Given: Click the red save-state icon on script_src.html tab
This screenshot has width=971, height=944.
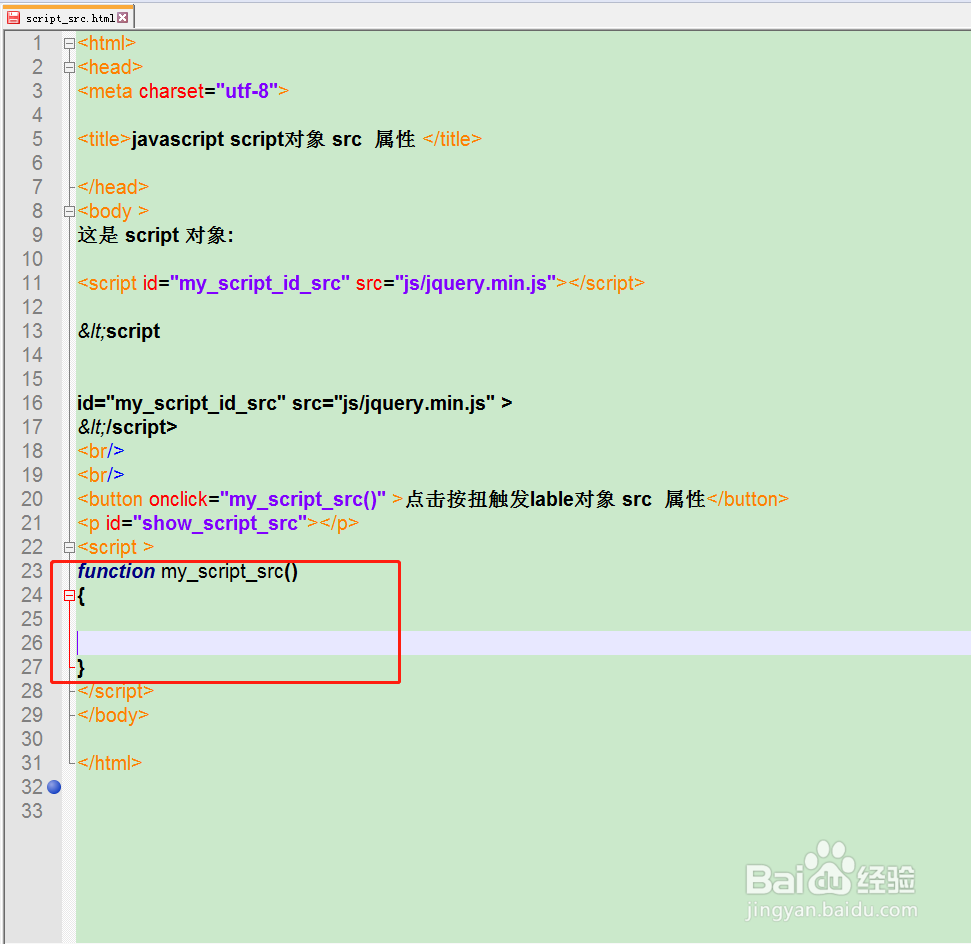Looking at the screenshot, I should pos(14,18).
